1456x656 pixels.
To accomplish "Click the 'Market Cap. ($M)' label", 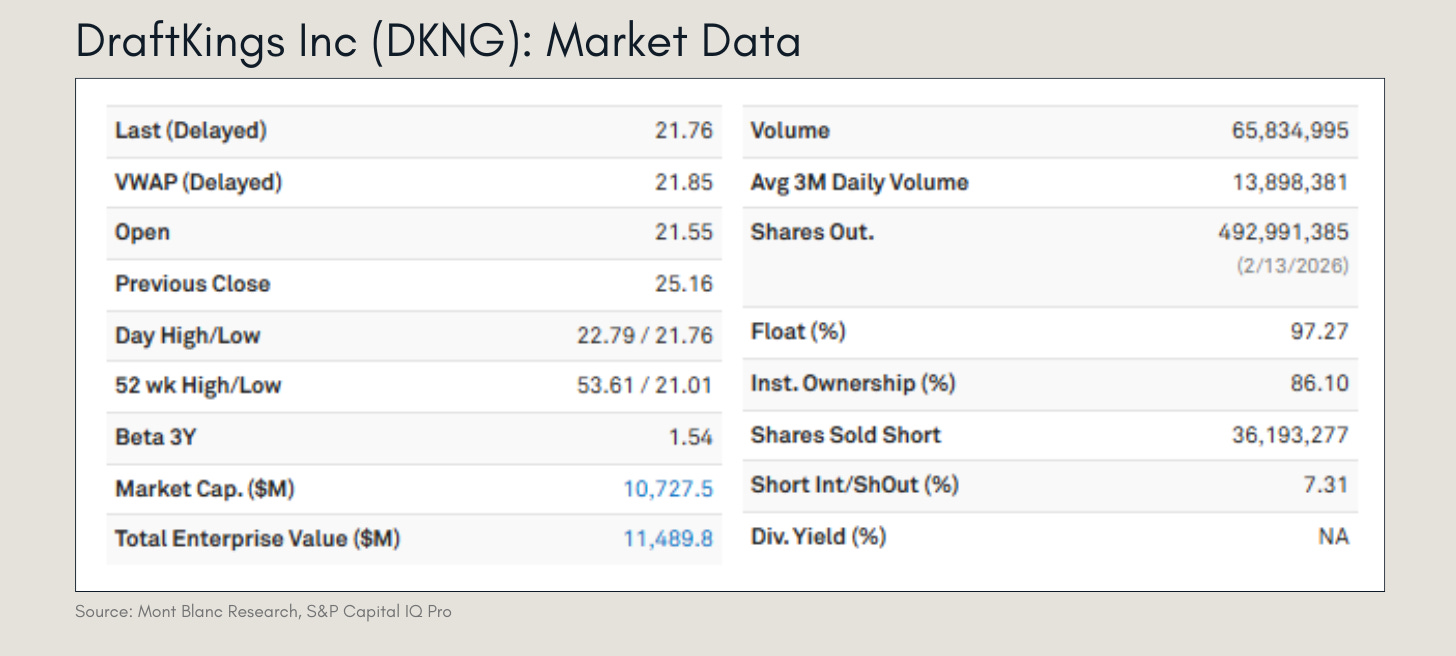I will [205, 489].
